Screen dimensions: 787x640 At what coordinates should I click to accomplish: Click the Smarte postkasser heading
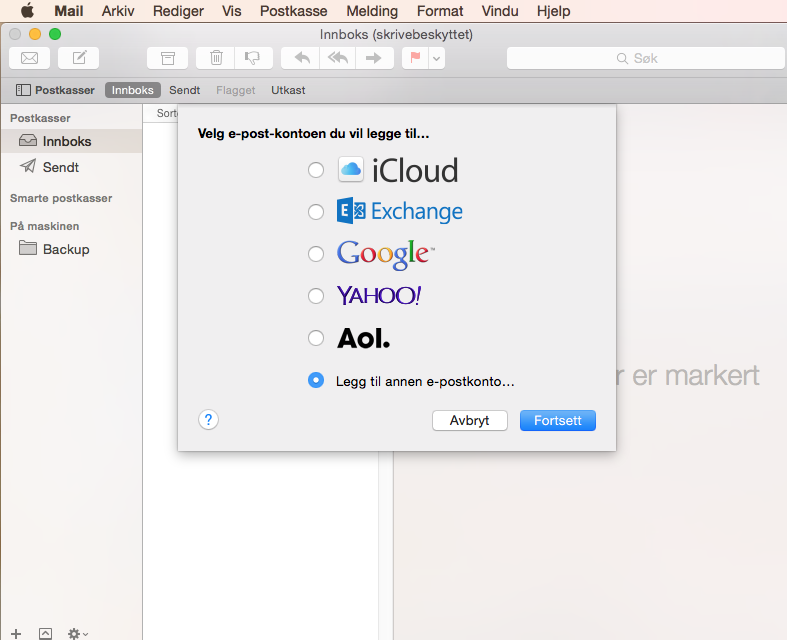[x=61, y=198]
